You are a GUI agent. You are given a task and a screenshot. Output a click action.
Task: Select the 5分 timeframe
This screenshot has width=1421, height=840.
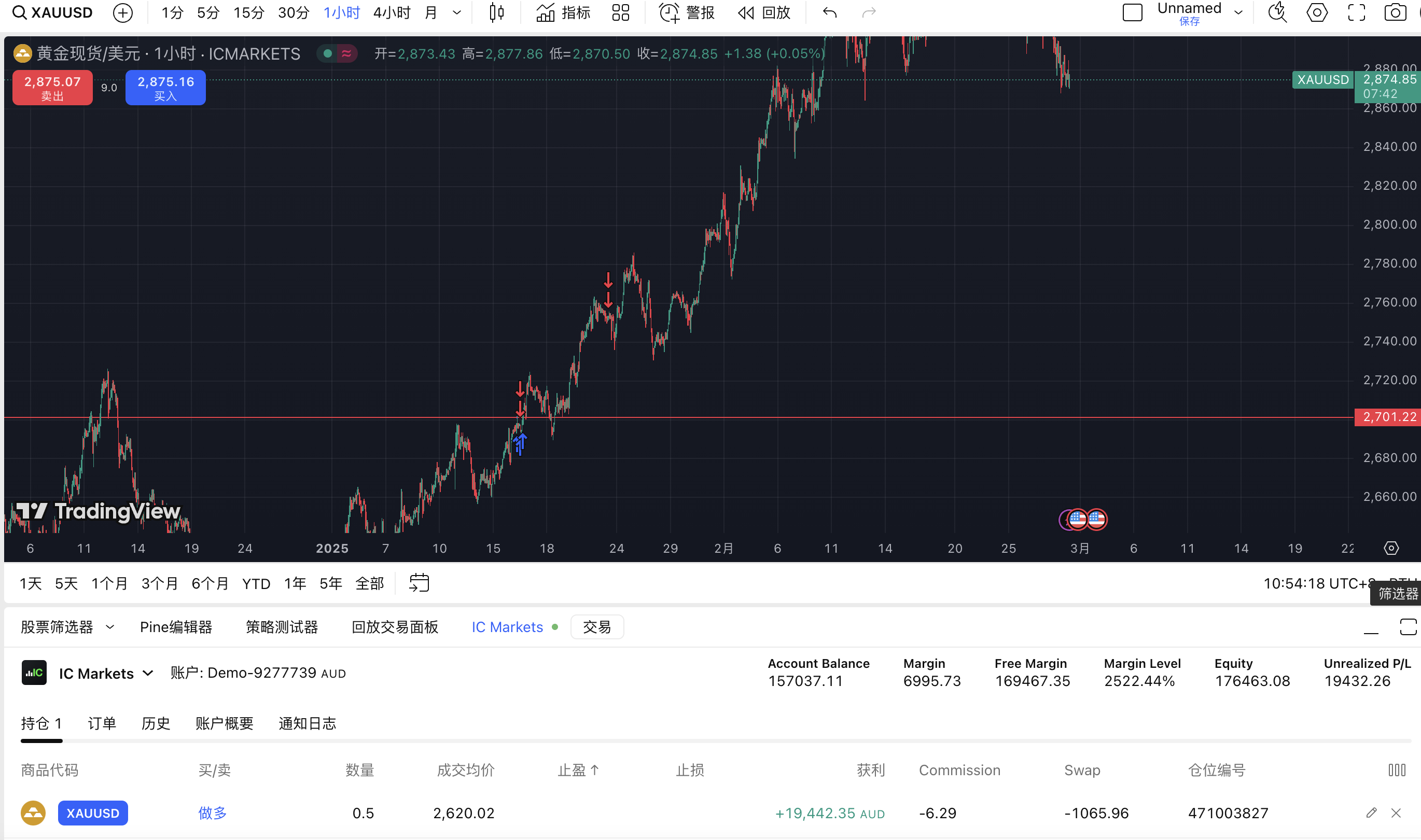tap(208, 12)
